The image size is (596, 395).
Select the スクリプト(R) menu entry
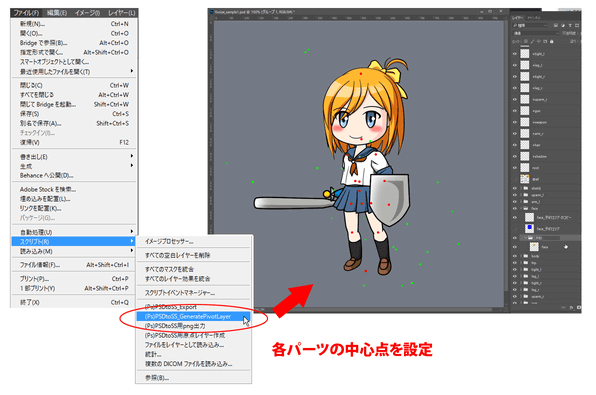[74, 241]
